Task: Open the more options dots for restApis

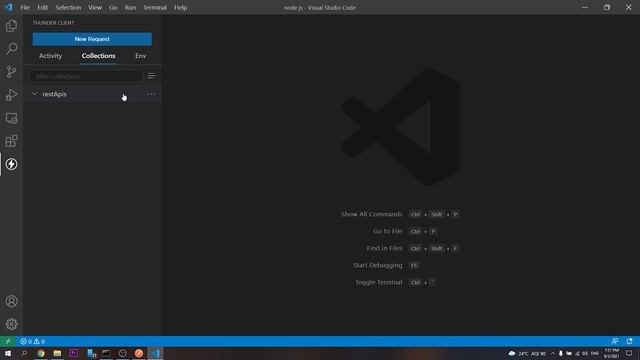Action: 151,94
